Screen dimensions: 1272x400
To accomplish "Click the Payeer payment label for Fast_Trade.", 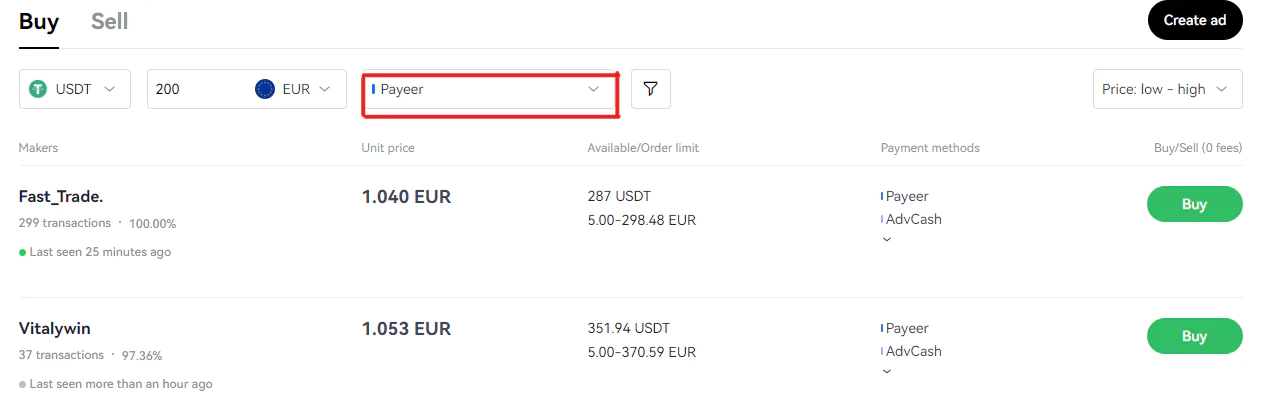I will pyautogui.click(x=907, y=196).
